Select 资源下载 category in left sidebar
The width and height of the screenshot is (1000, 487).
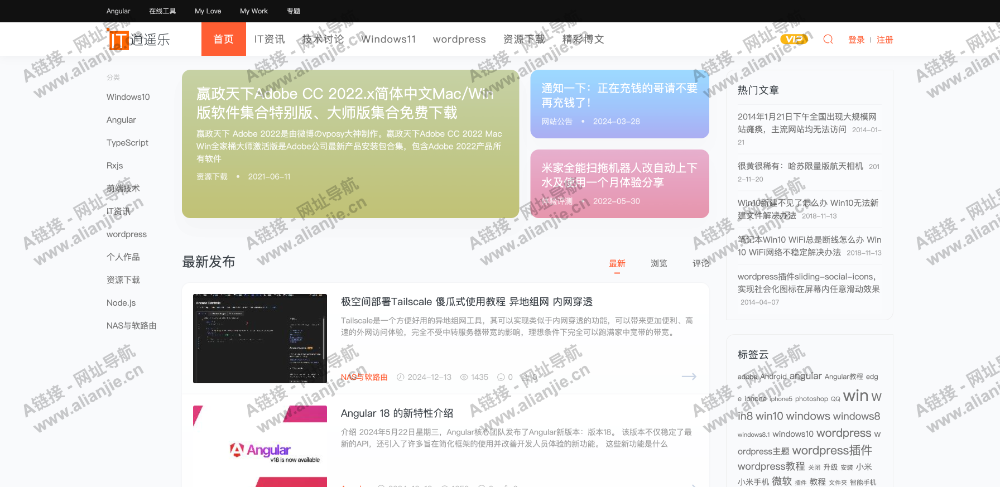pos(123,280)
